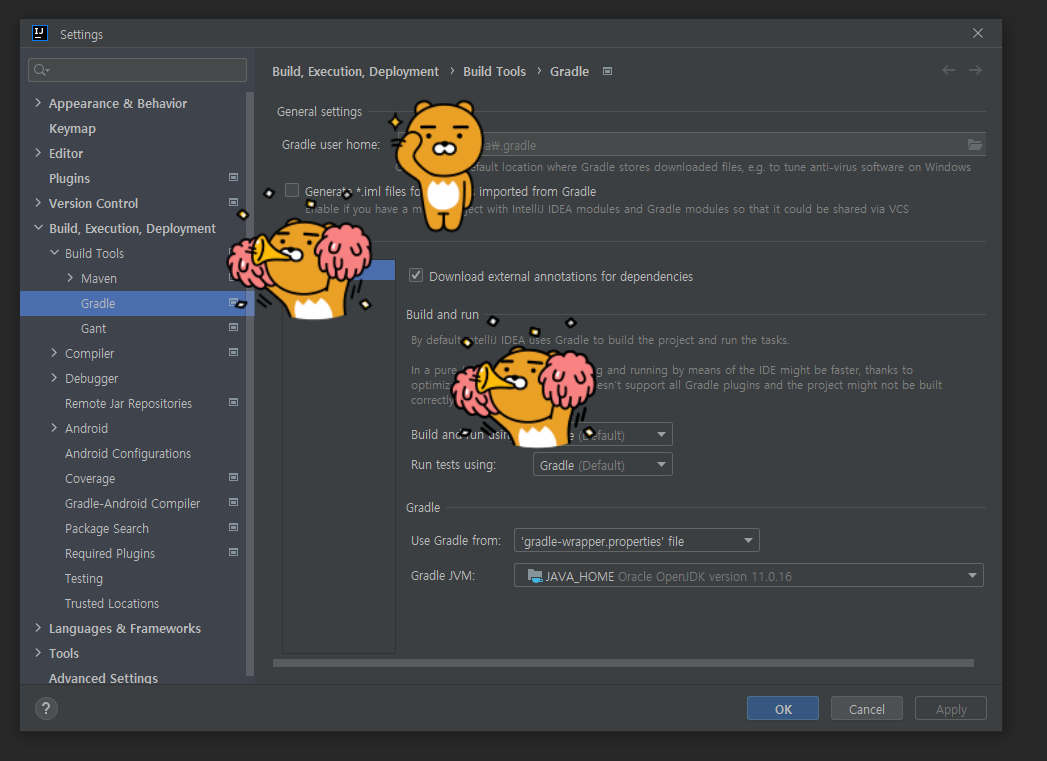Screen dimensions: 1047x761
Task: Expand the Android node
Action: [x=54, y=428]
